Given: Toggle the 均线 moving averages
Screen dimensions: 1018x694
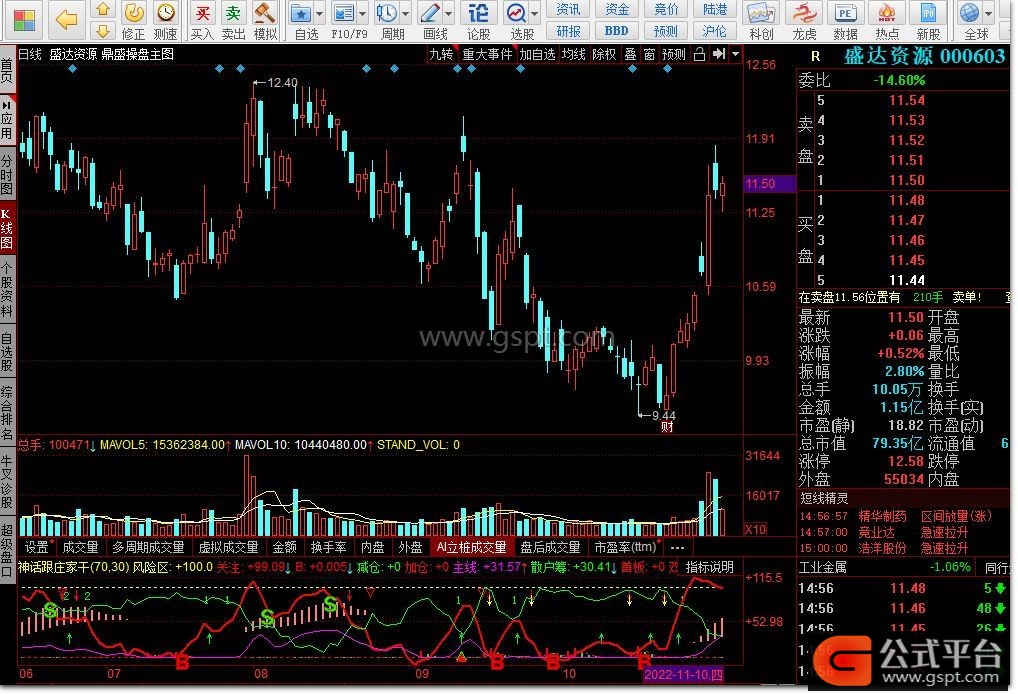Looking at the screenshot, I should point(573,55).
